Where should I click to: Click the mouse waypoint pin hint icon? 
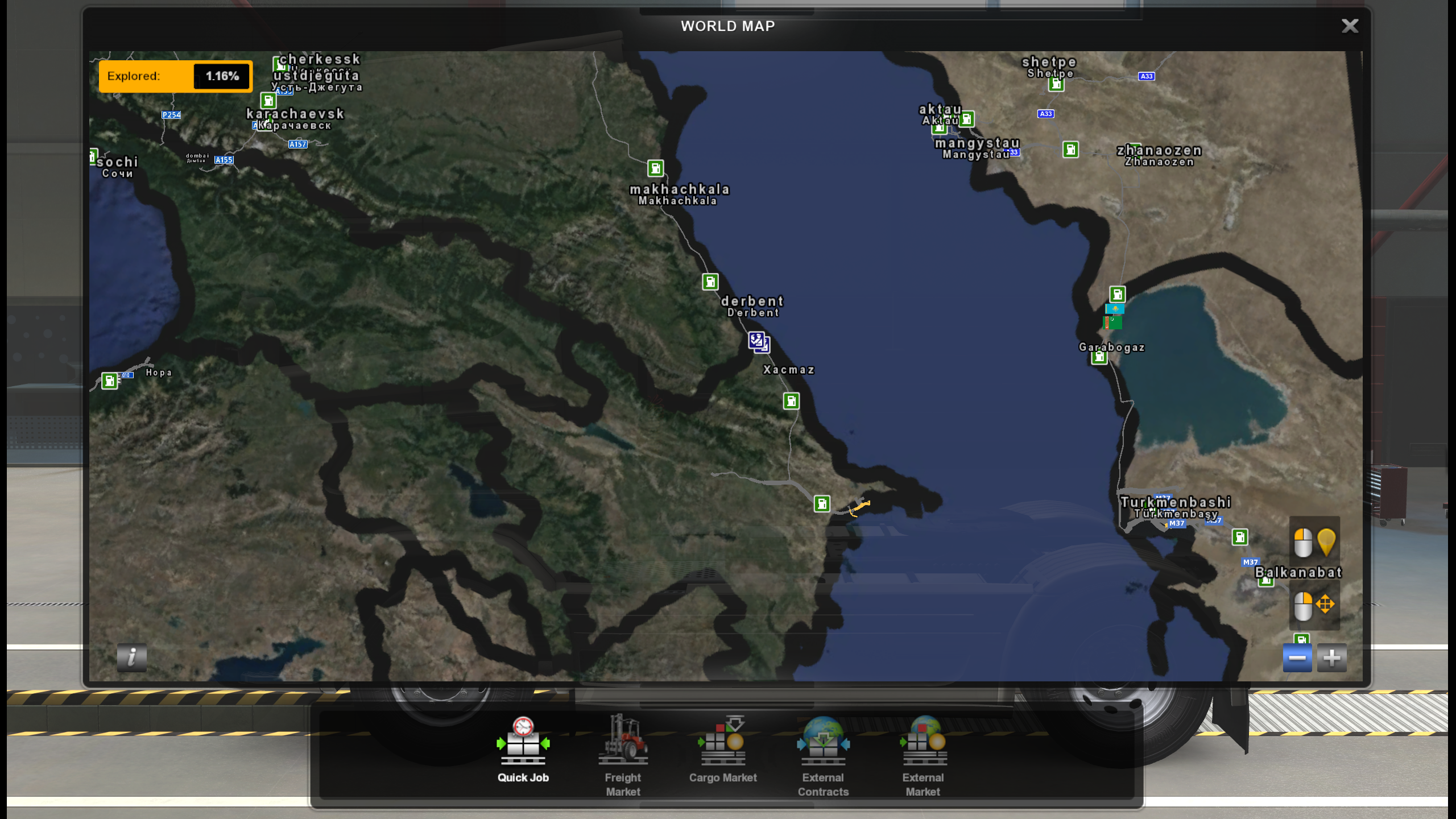(1314, 542)
